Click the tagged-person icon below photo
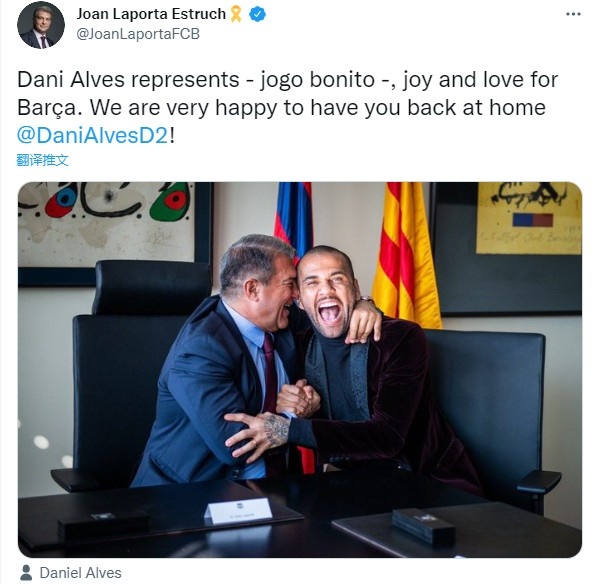The image size is (595, 584). click(26, 573)
